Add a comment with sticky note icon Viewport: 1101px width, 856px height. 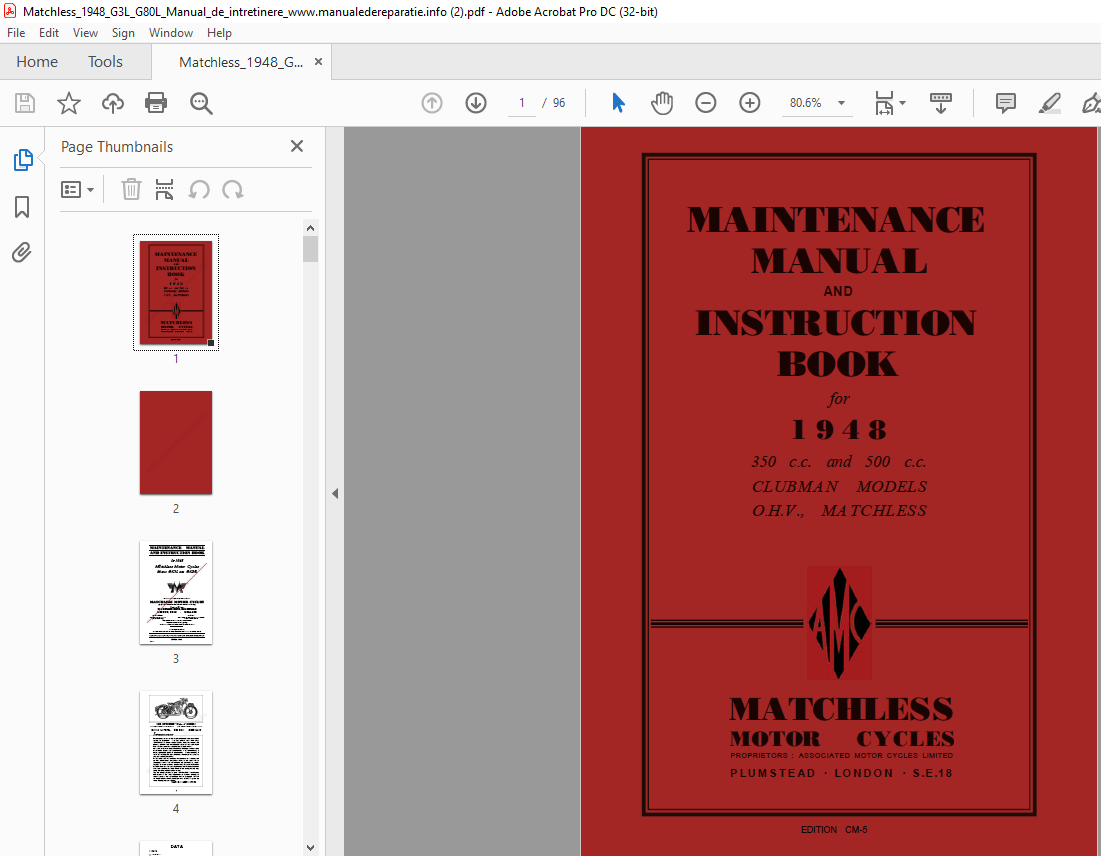(1006, 103)
